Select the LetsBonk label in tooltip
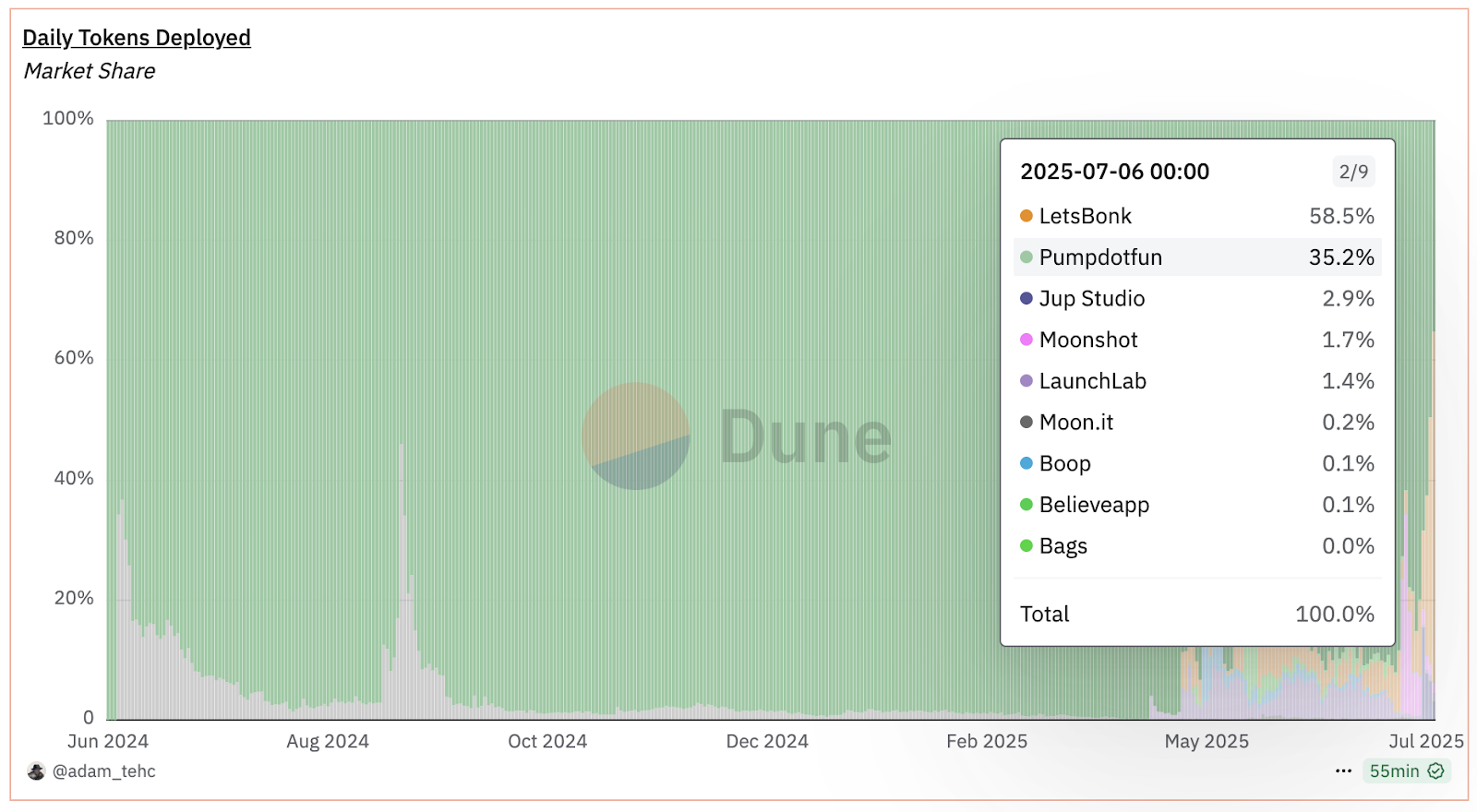The height and width of the screenshot is (812, 1477). point(1085,216)
